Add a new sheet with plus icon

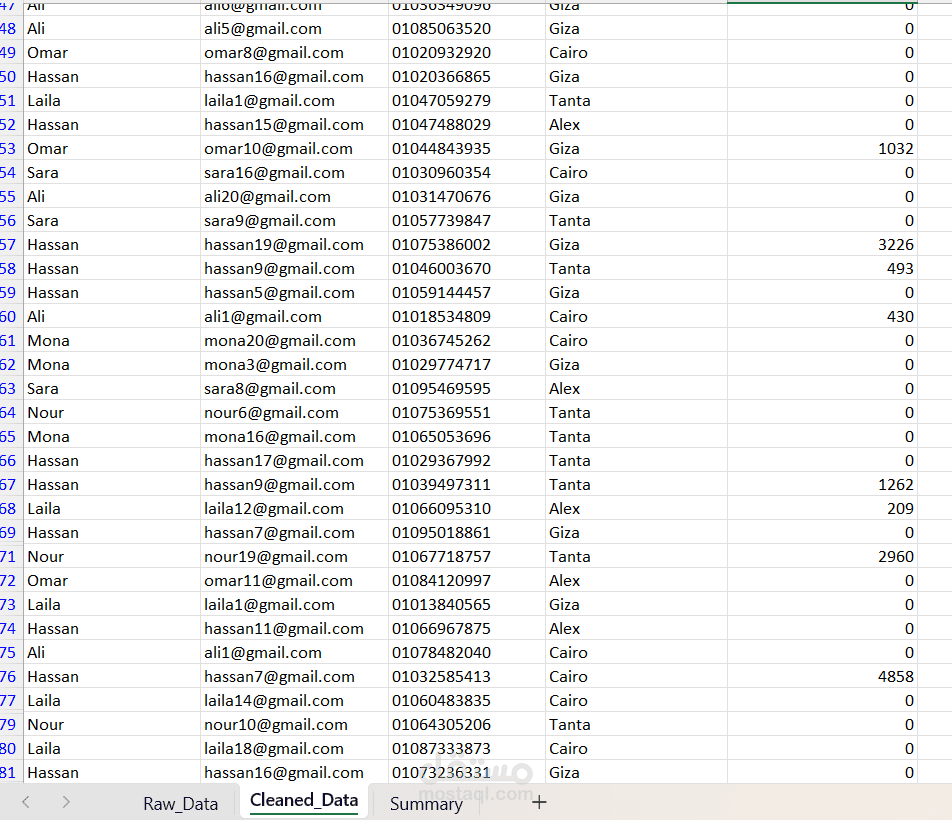539,802
